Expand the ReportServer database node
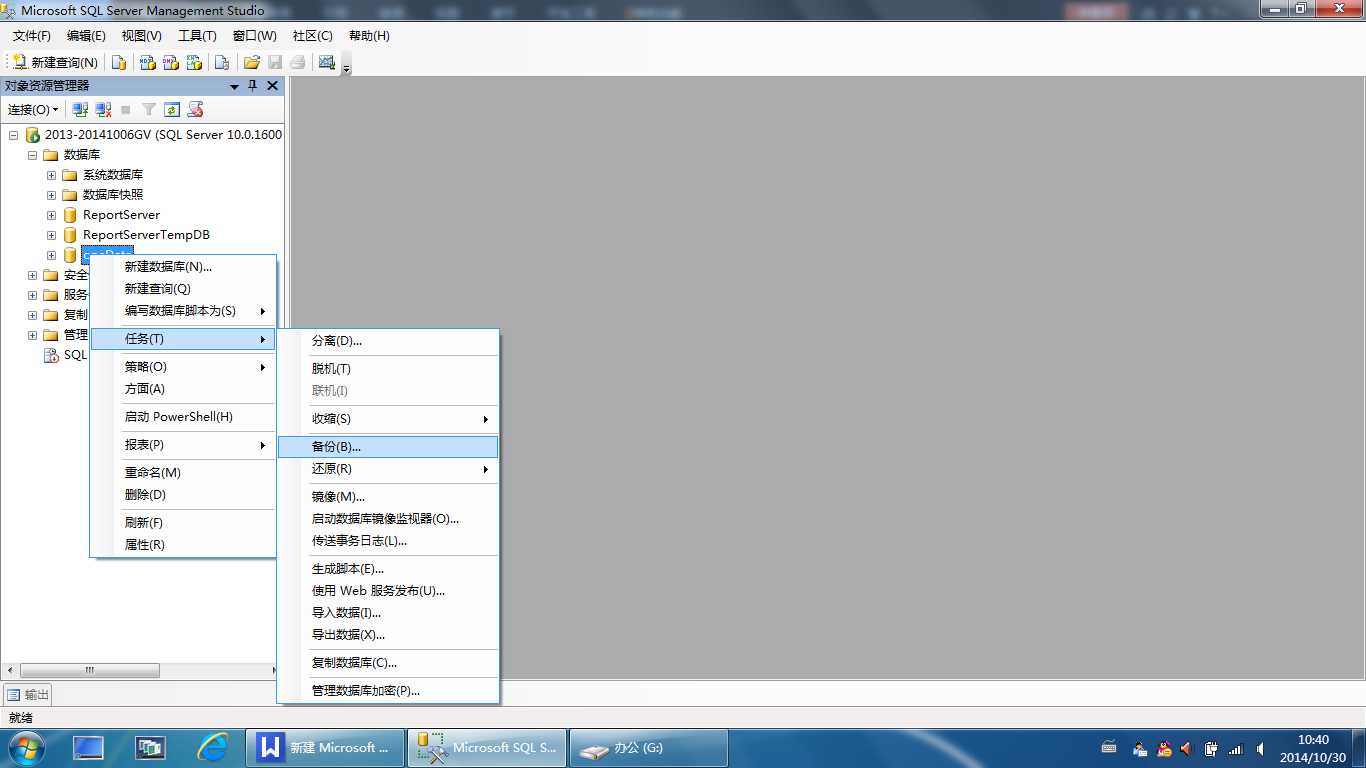1366x768 pixels. click(51, 215)
